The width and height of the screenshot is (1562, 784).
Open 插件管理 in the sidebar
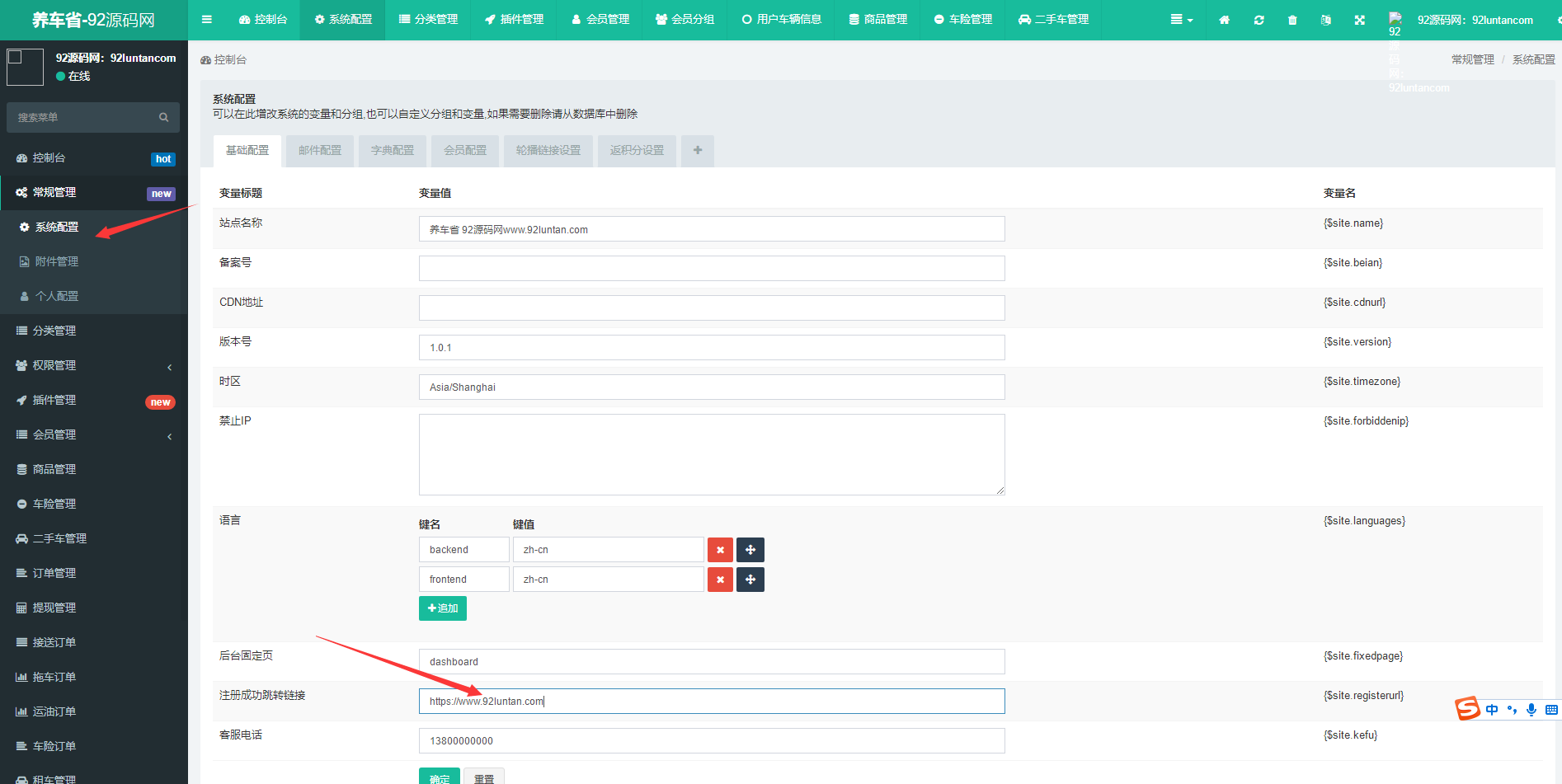[94, 400]
